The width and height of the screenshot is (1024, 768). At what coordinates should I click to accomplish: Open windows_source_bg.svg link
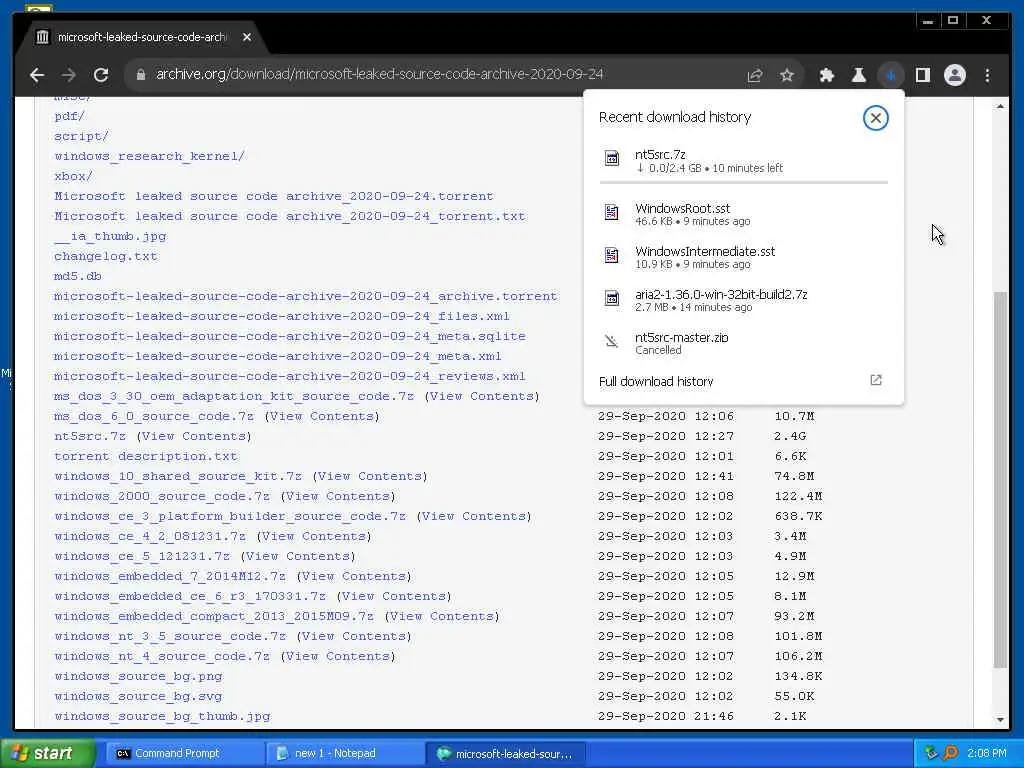(138, 696)
